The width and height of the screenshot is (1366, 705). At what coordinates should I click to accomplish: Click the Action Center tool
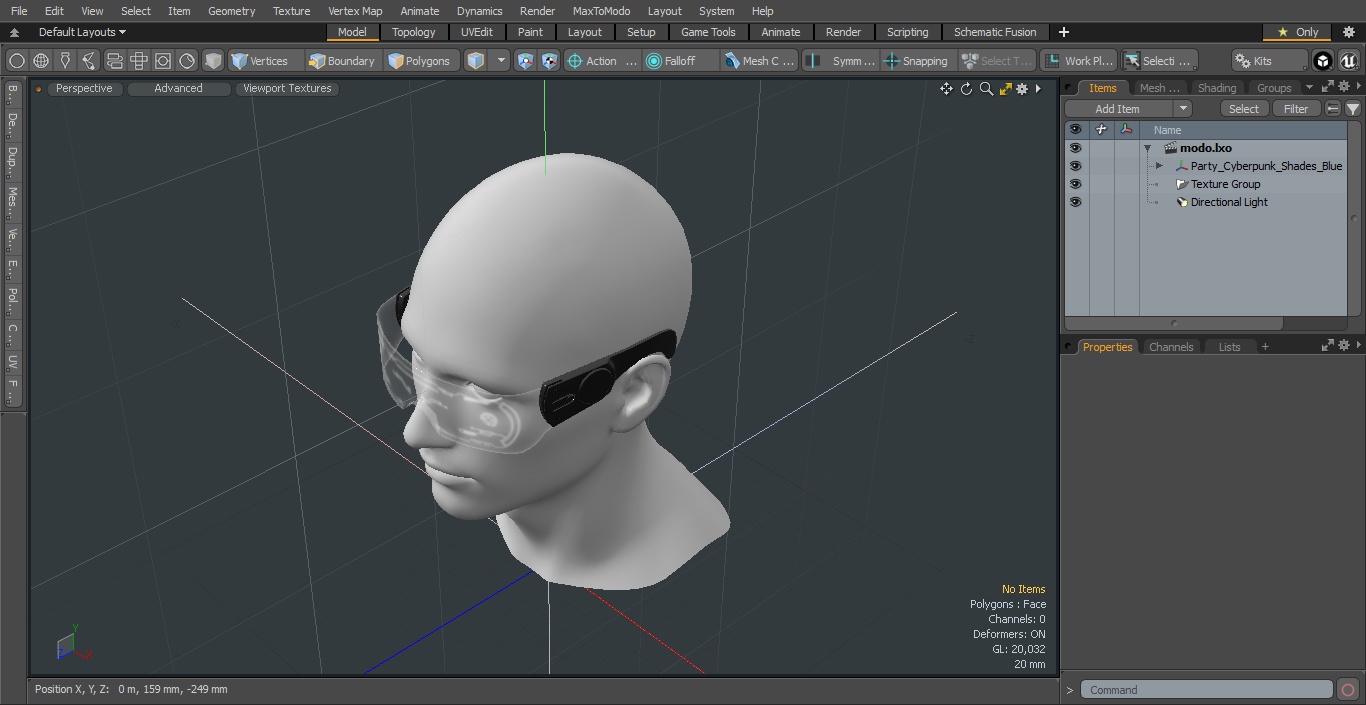(602, 61)
